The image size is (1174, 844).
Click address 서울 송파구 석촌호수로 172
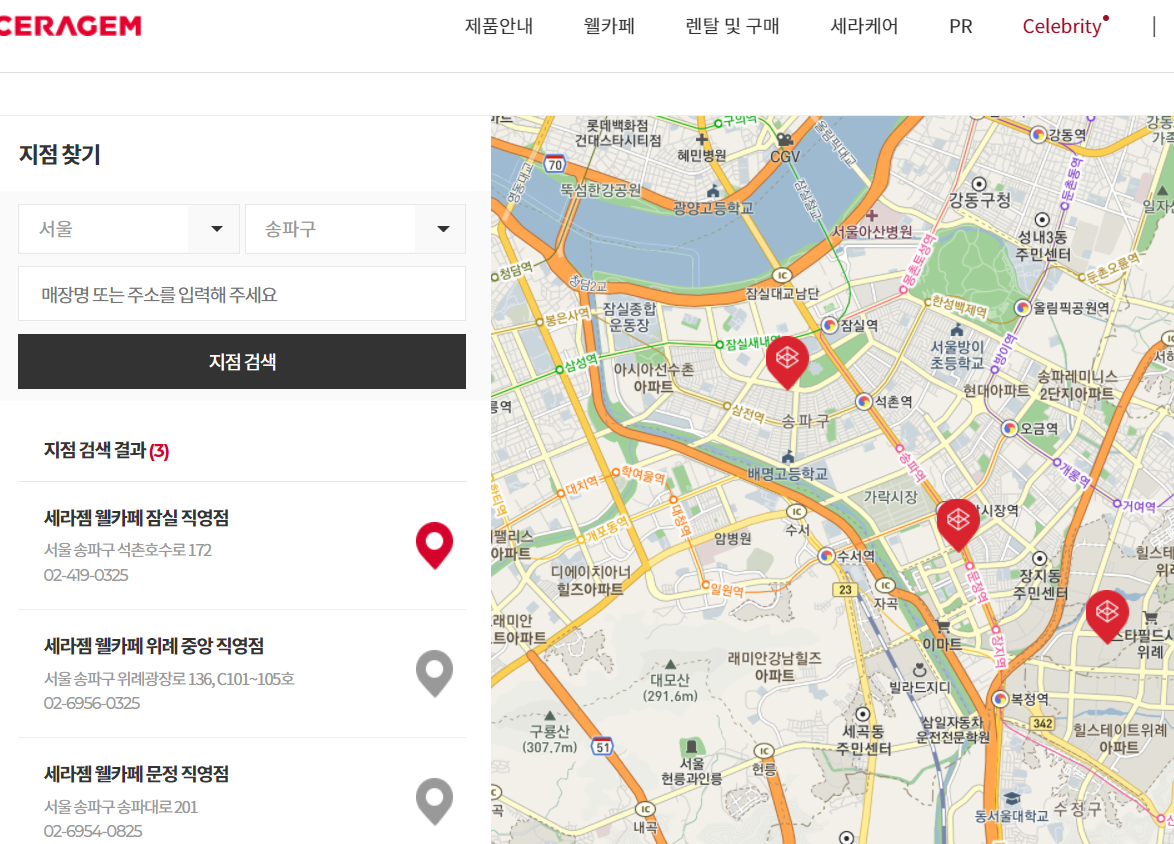click(x=127, y=550)
